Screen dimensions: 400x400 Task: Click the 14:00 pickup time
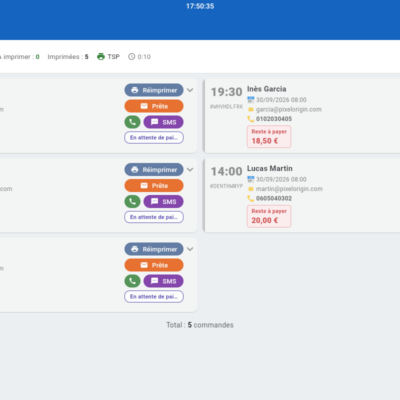pyautogui.click(x=226, y=171)
